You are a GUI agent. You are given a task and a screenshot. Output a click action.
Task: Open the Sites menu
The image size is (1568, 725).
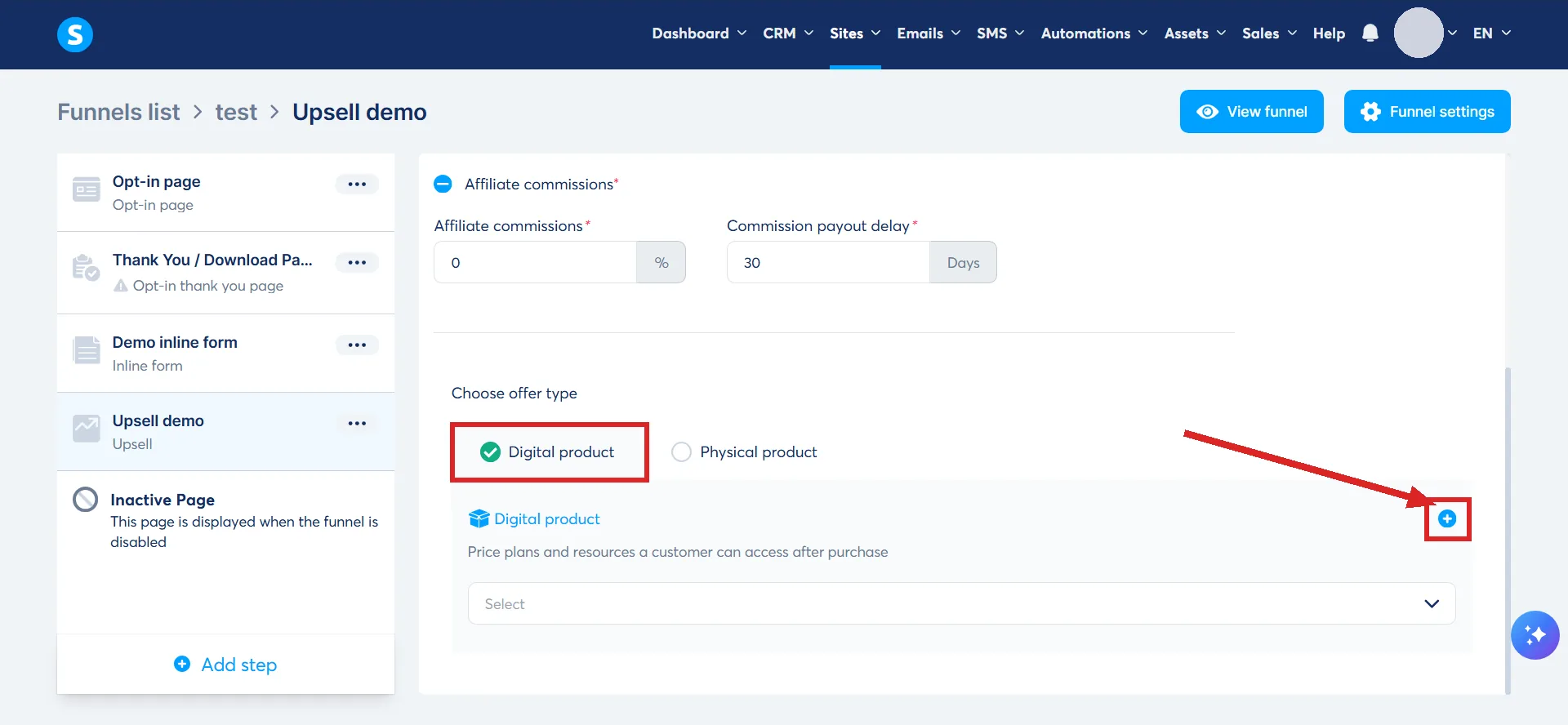pyautogui.click(x=855, y=33)
